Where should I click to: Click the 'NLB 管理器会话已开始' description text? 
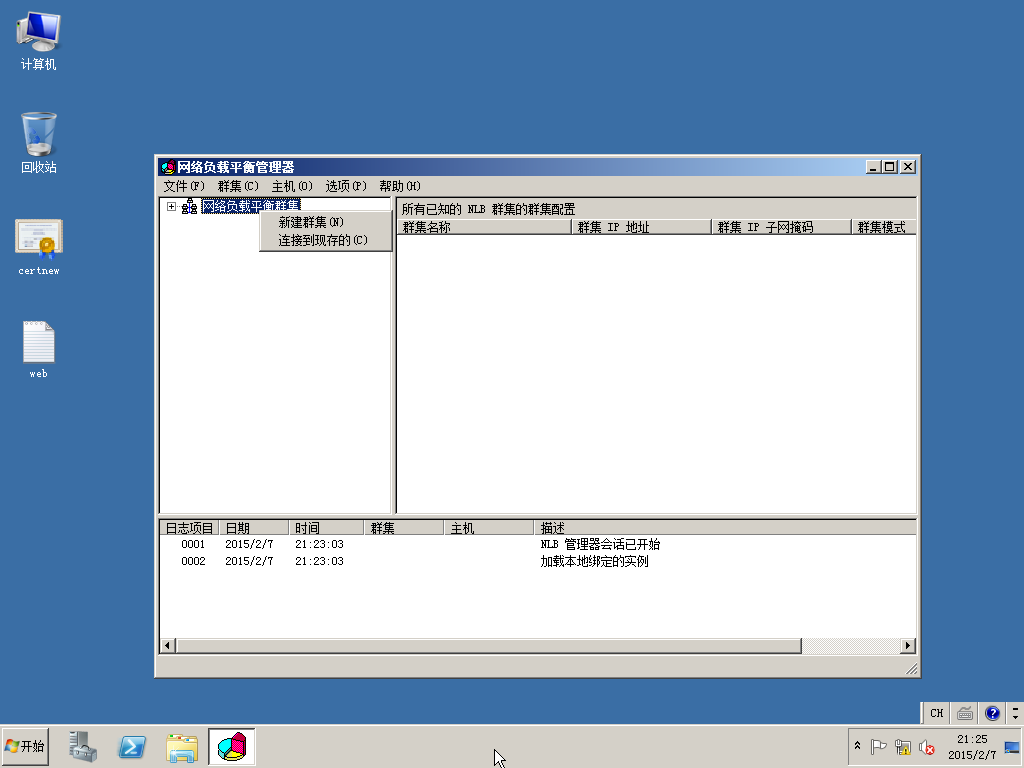point(600,544)
